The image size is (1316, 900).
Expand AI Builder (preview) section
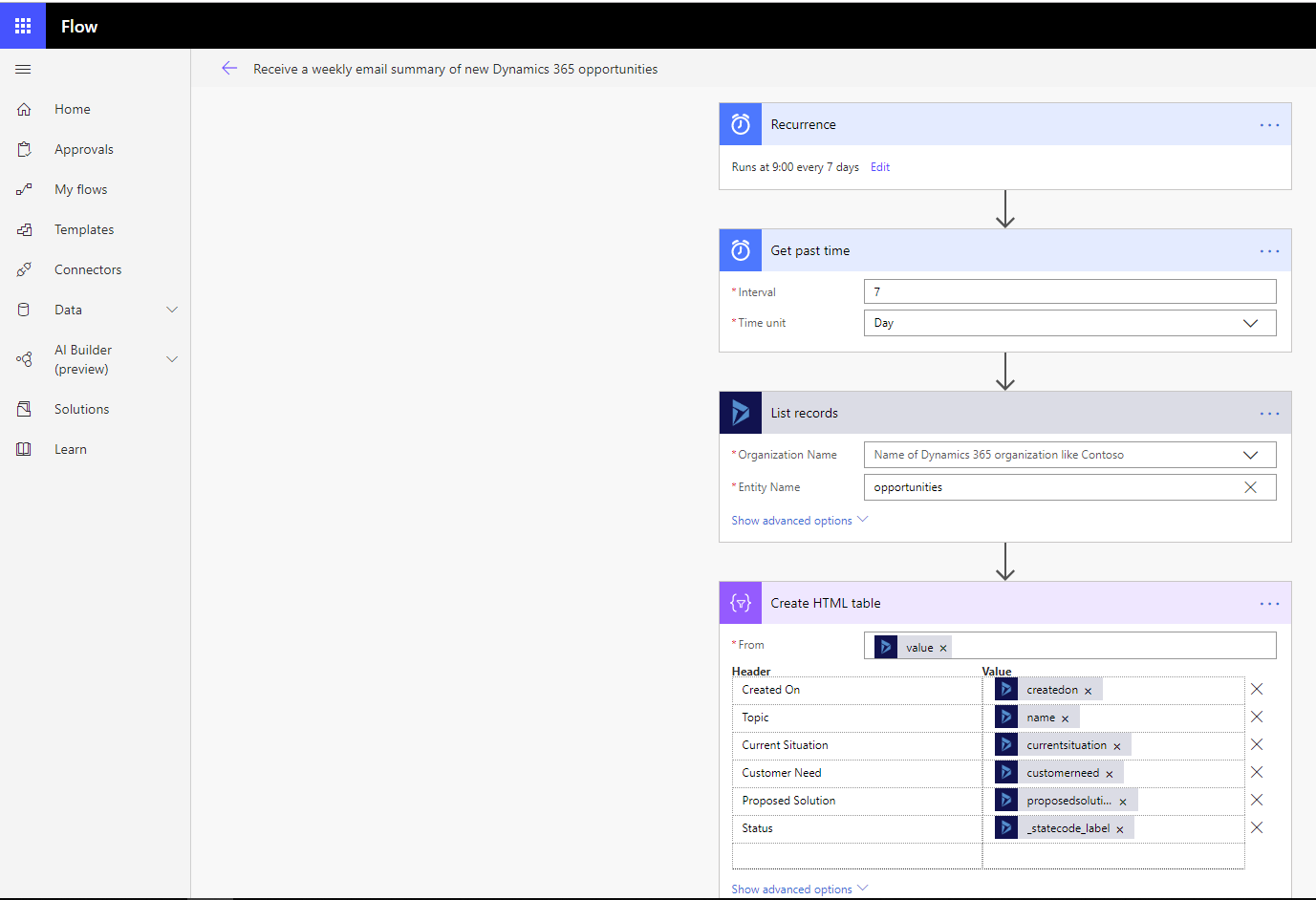172,359
